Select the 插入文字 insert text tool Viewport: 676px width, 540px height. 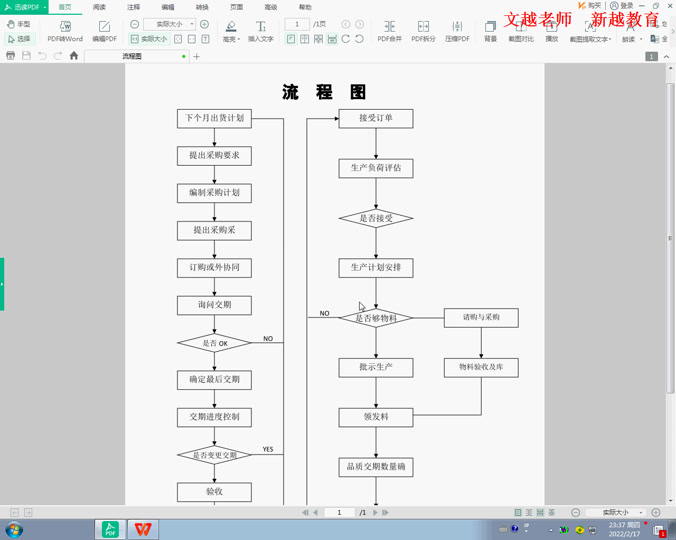(x=260, y=30)
